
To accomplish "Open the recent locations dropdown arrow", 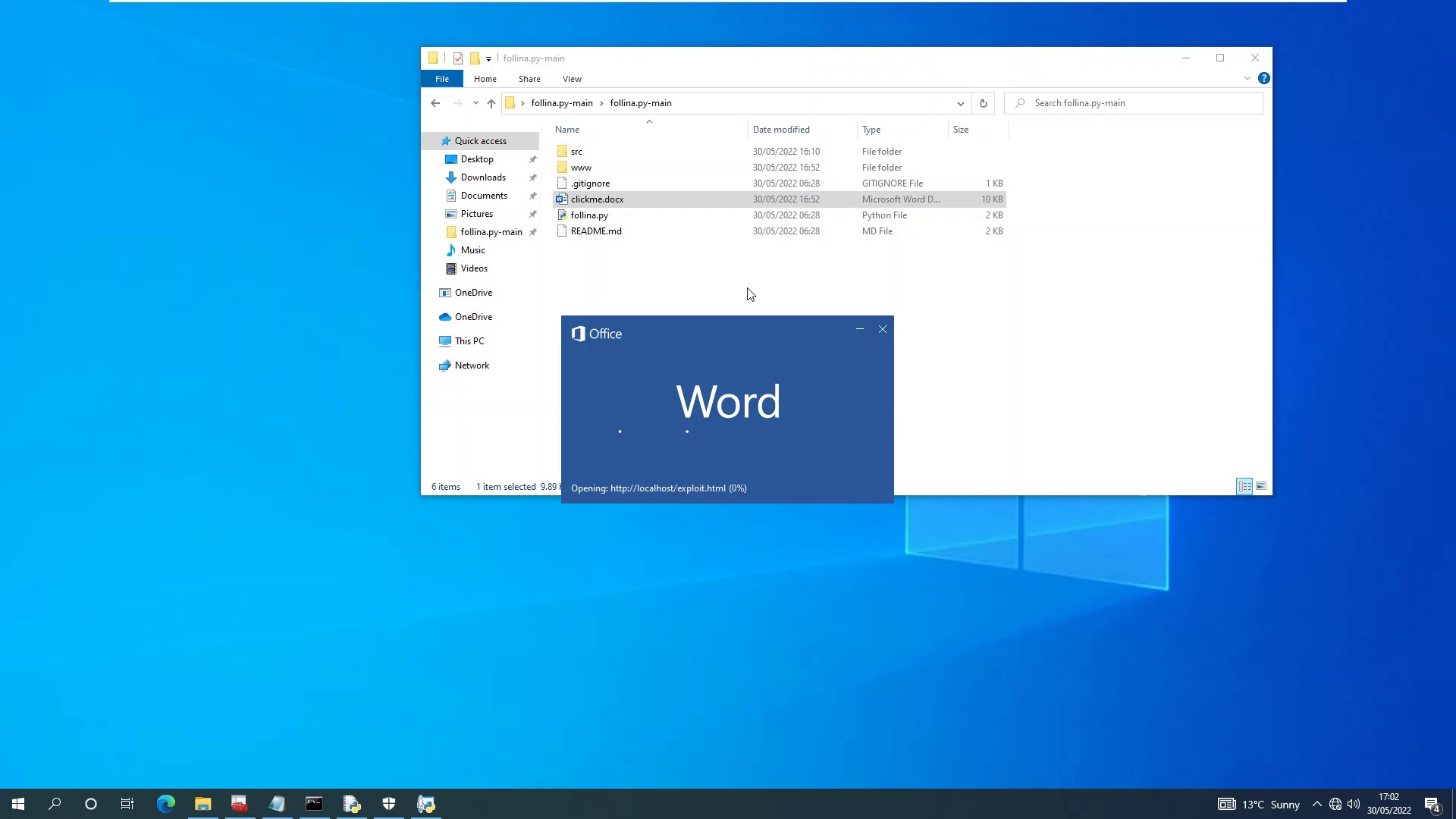I will (x=475, y=103).
